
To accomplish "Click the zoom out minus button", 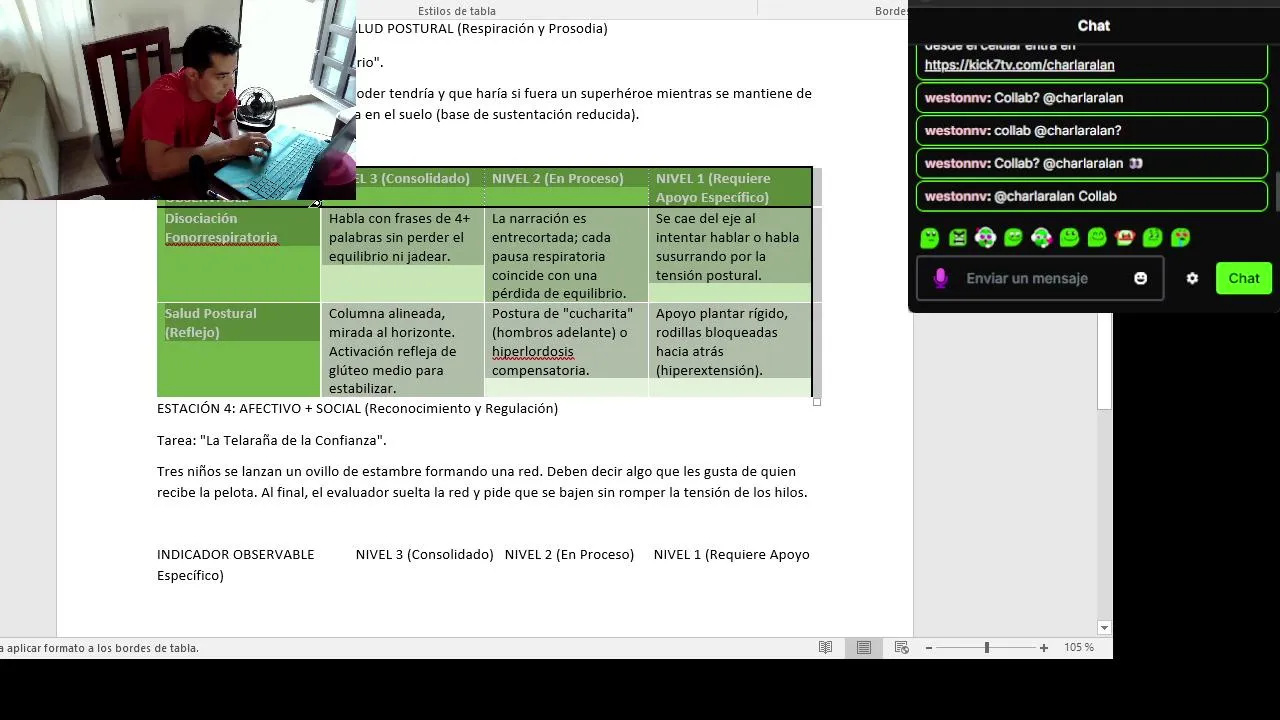I will [x=929, y=648].
